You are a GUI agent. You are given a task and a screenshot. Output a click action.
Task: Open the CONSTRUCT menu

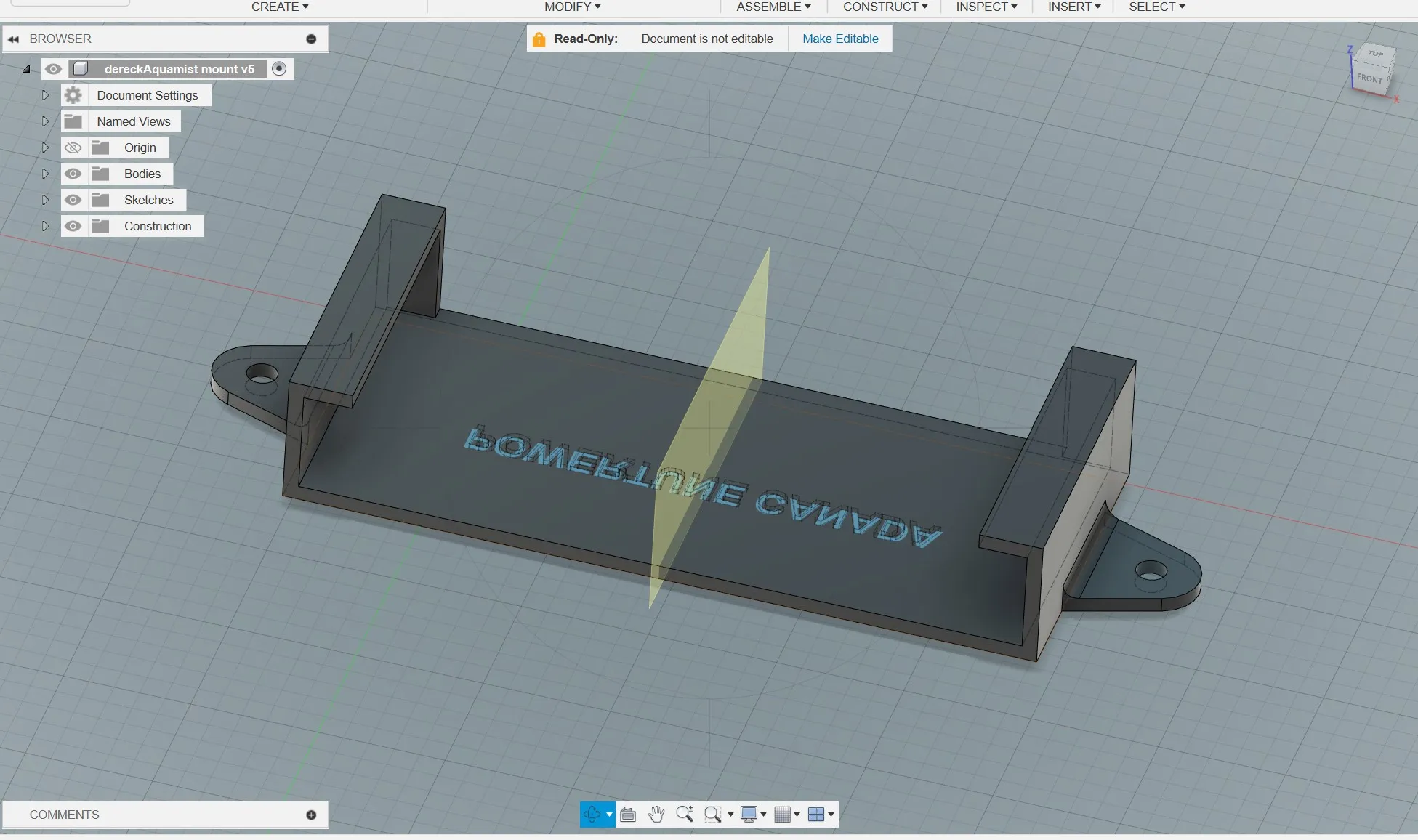coord(885,7)
